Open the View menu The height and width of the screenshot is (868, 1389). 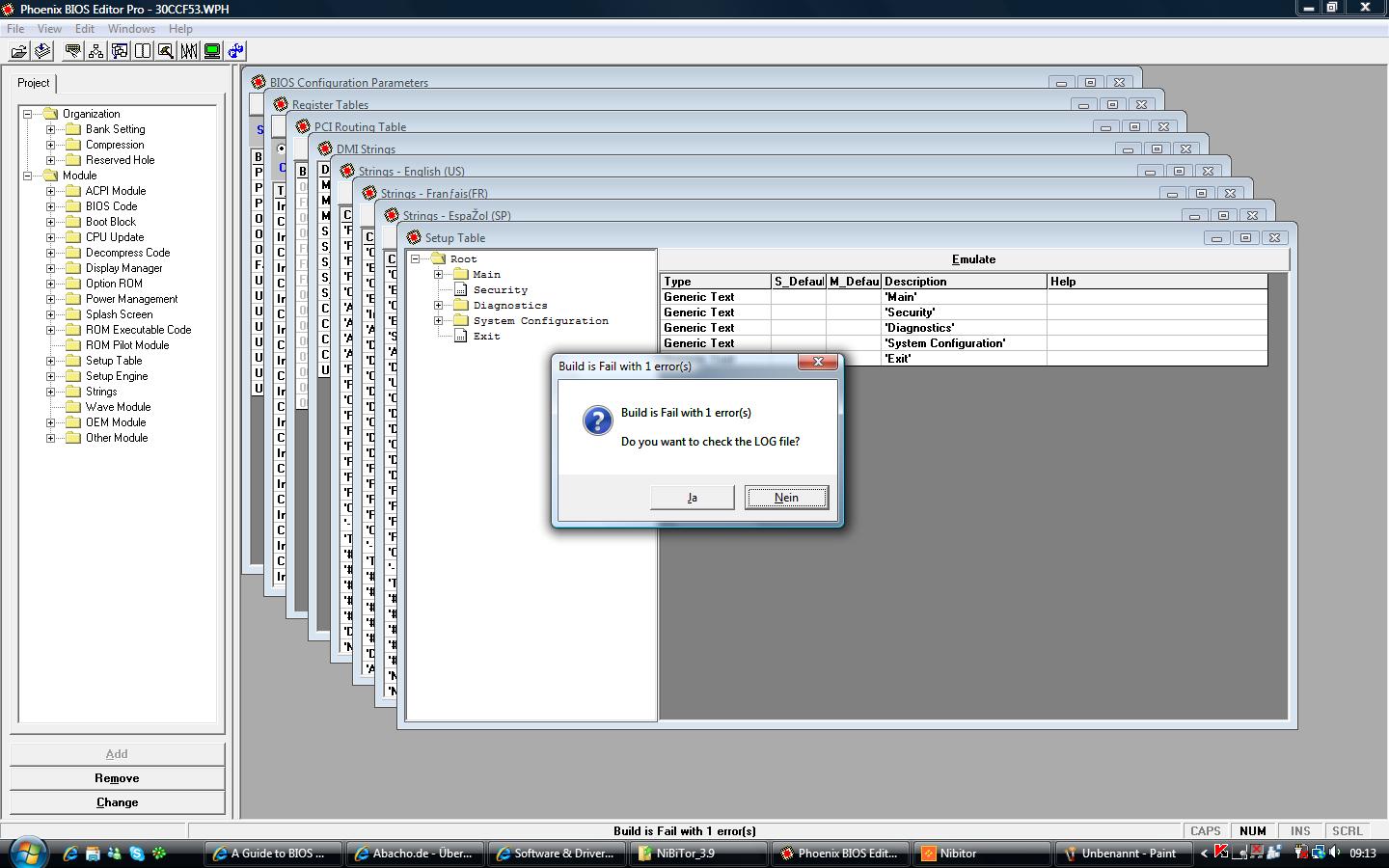click(49, 28)
